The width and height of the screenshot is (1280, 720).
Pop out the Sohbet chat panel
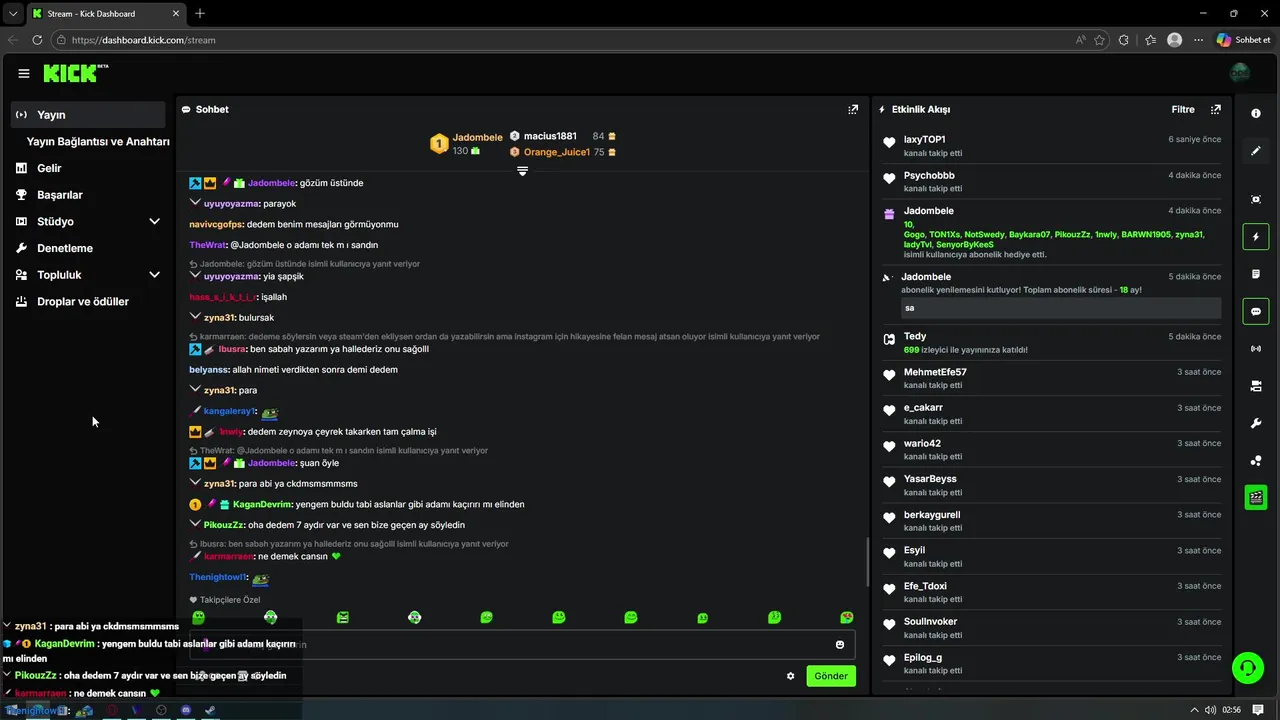(853, 109)
